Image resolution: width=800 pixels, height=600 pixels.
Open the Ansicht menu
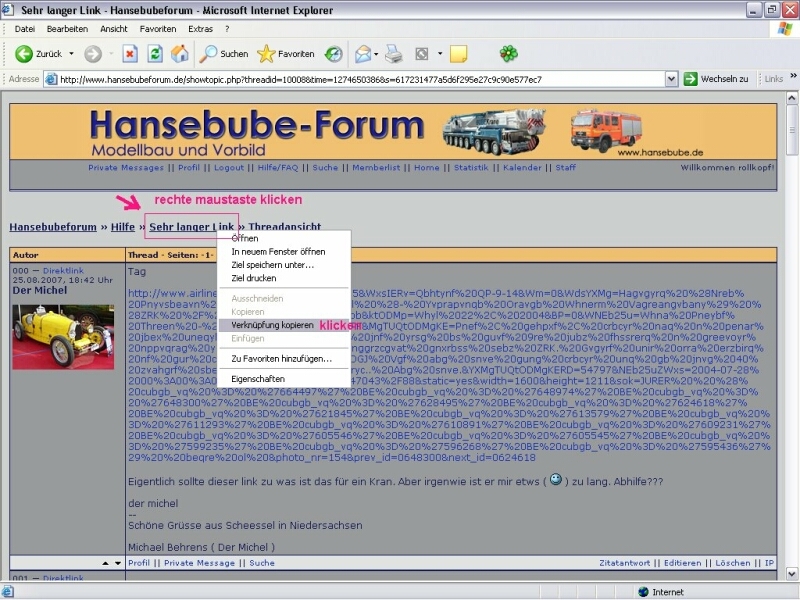tap(114, 29)
